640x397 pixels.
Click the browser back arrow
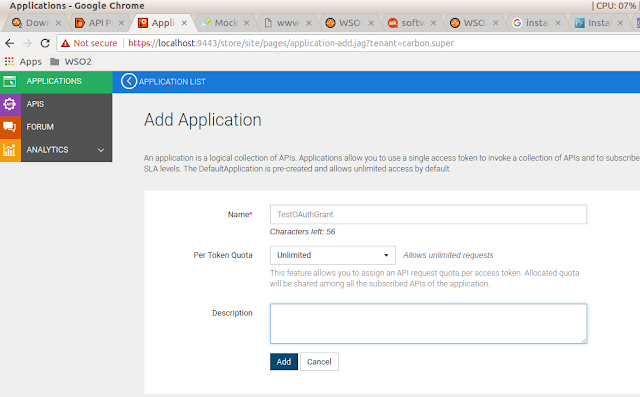tap(10, 43)
